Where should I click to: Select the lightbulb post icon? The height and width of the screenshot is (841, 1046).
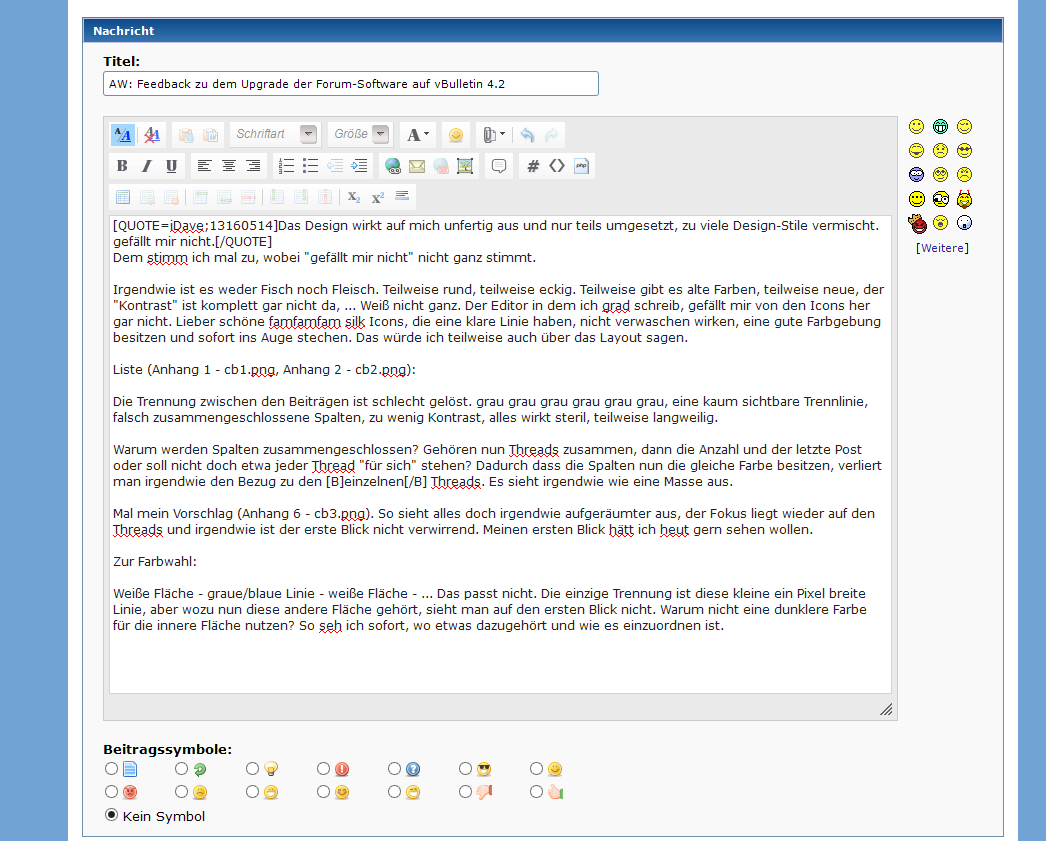click(x=272, y=769)
